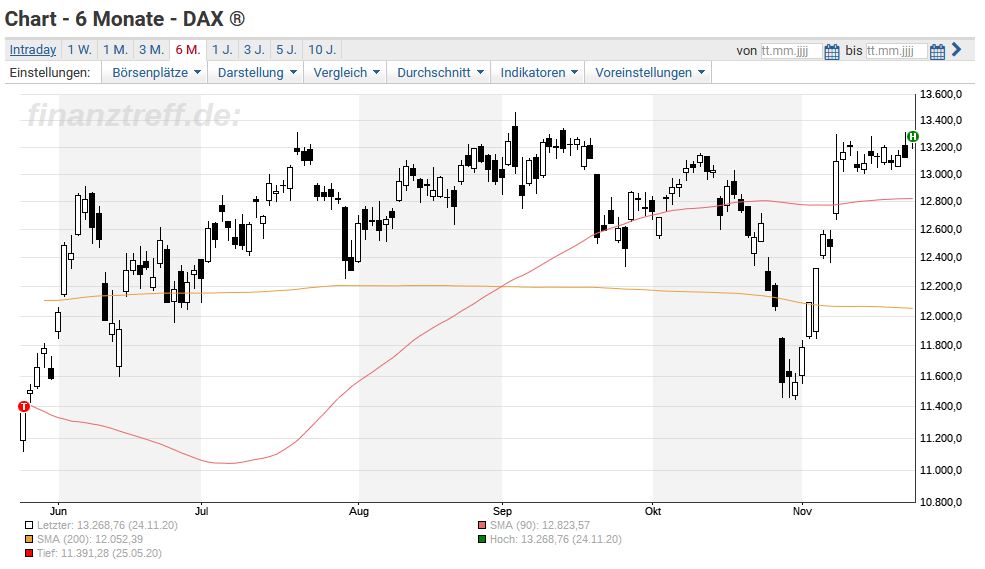985x569 pixels.
Task: Click the 'Jun' x-axis label
Action: pos(58,511)
